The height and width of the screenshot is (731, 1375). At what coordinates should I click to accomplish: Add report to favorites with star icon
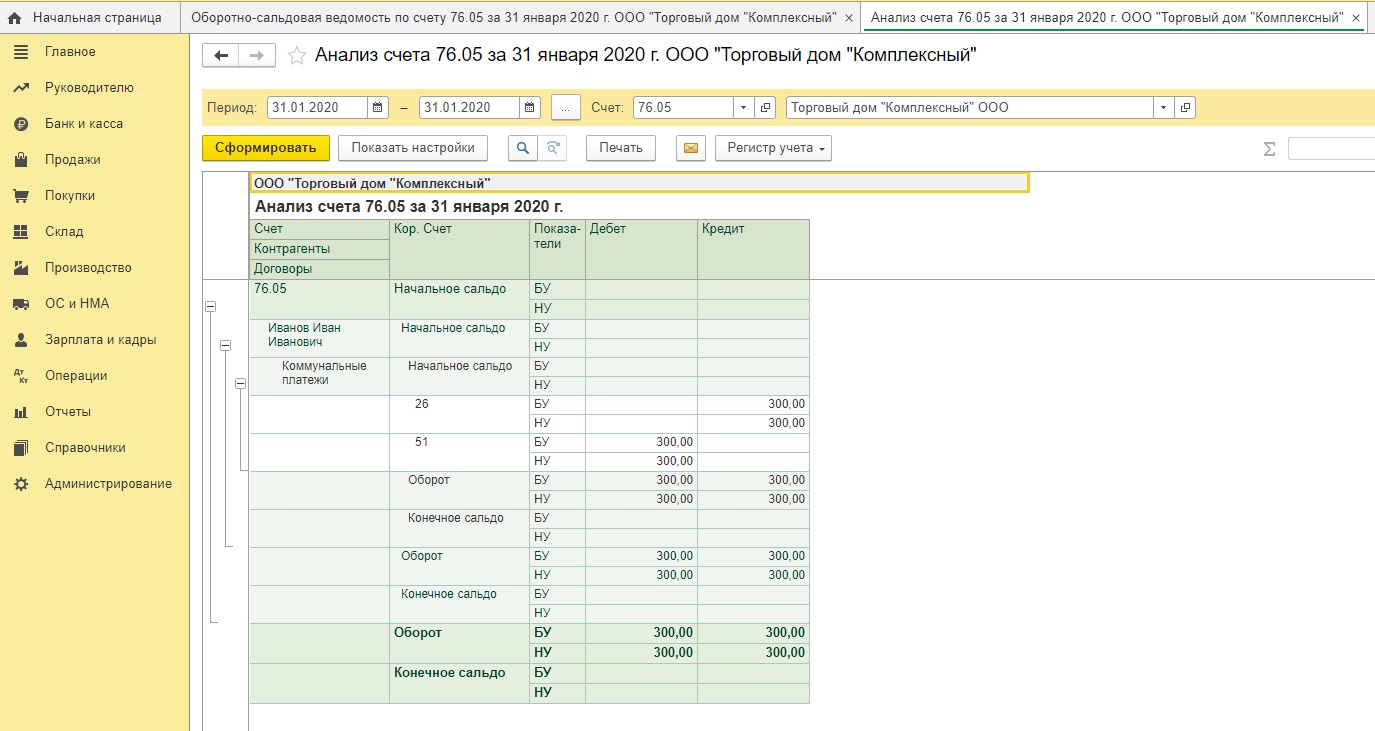coord(296,56)
